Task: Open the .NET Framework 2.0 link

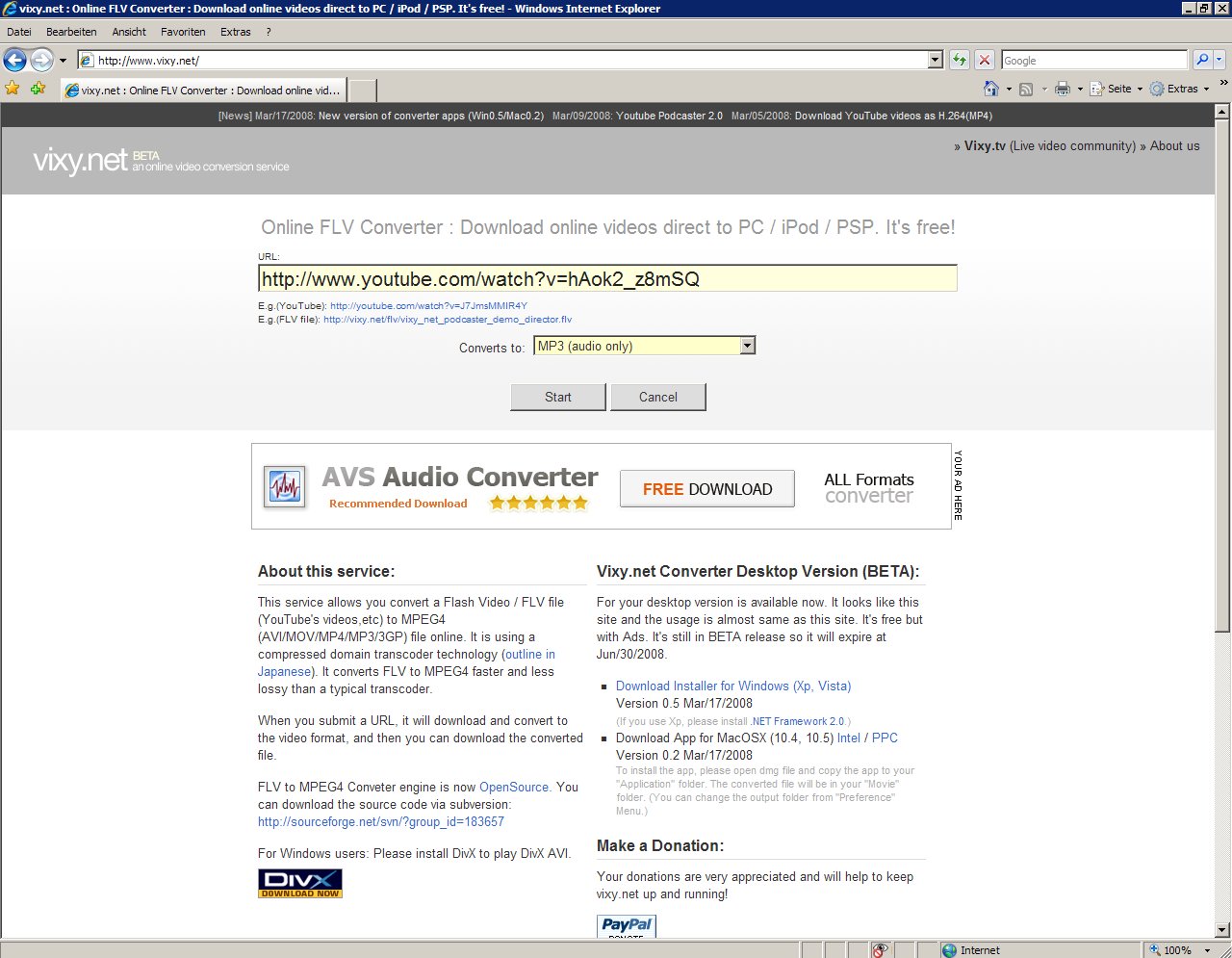Action: coord(798,721)
